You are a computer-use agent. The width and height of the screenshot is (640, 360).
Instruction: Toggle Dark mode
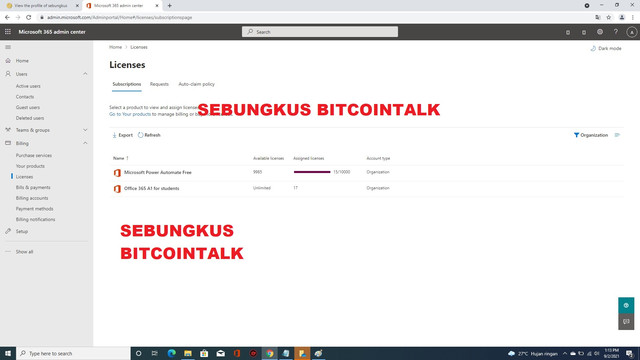[x=606, y=48]
